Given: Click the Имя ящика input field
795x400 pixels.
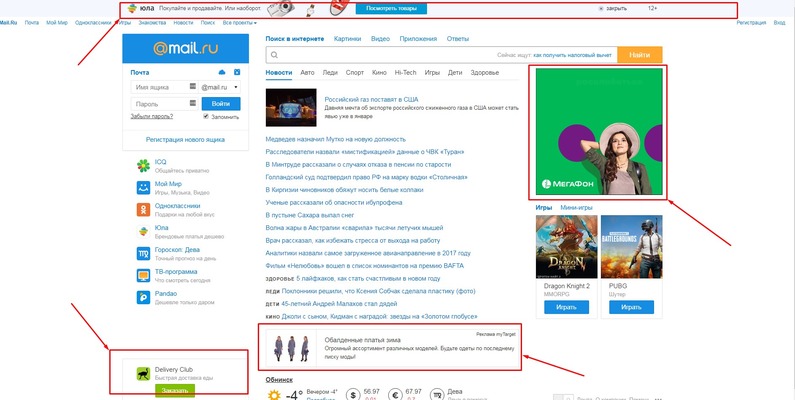Looking at the screenshot, I should tap(163, 88).
